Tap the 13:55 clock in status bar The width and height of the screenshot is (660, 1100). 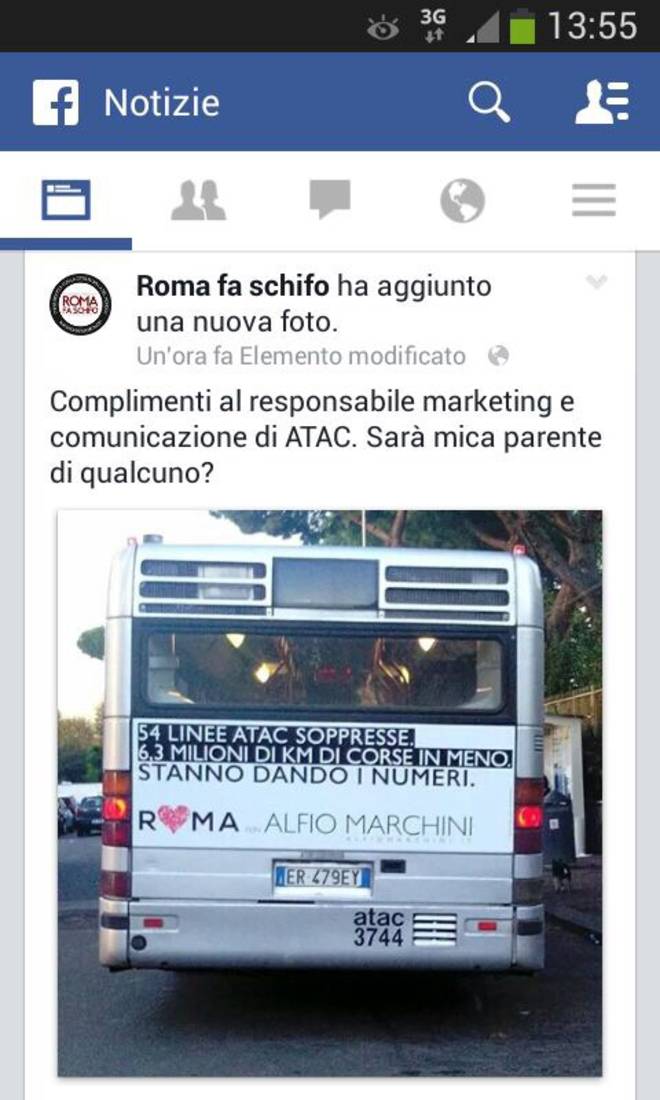pos(593,27)
